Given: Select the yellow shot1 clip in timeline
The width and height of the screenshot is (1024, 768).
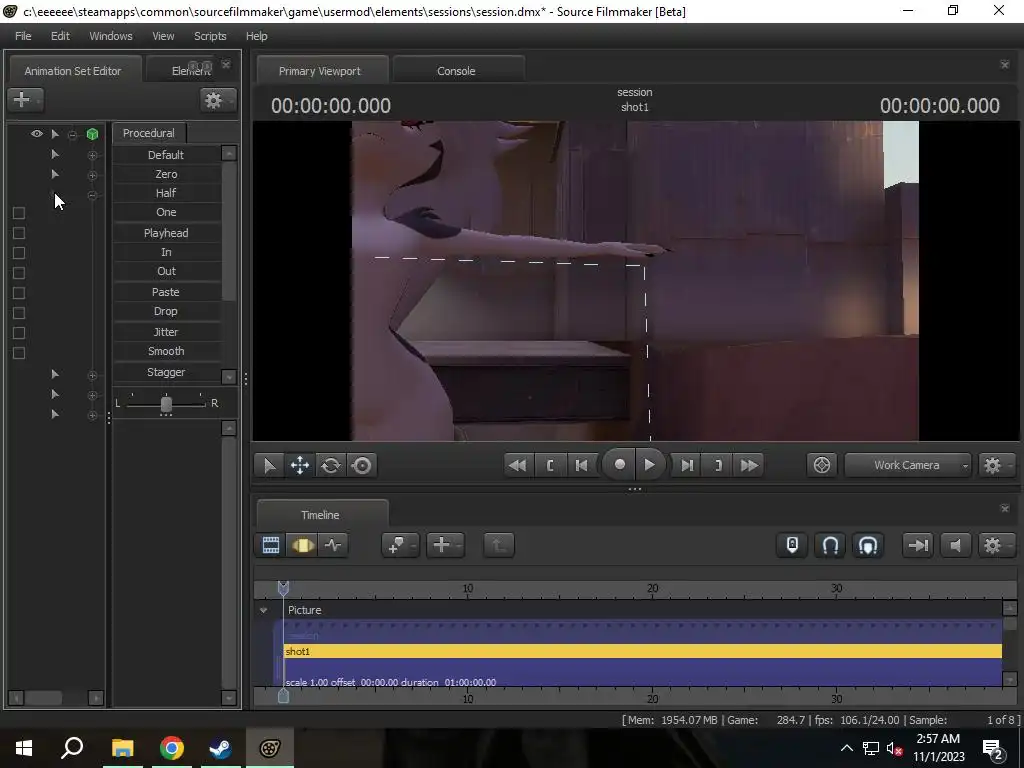Looking at the screenshot, I should coord(643,651).
